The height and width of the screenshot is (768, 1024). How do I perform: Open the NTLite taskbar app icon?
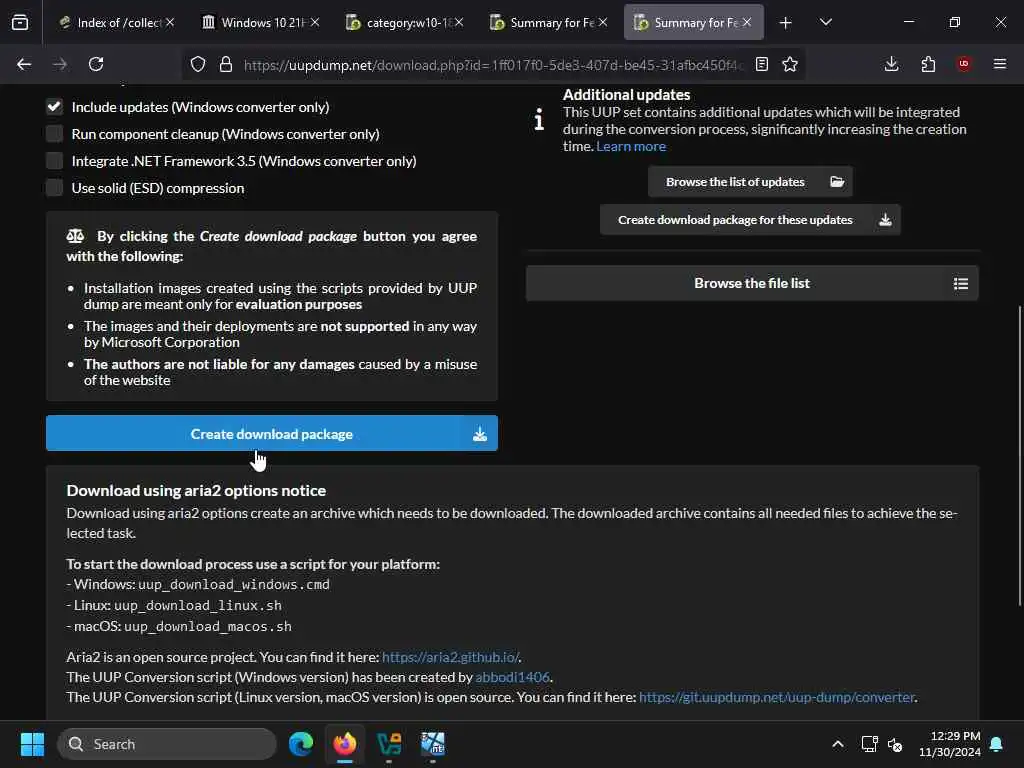[x=433, y=744]
